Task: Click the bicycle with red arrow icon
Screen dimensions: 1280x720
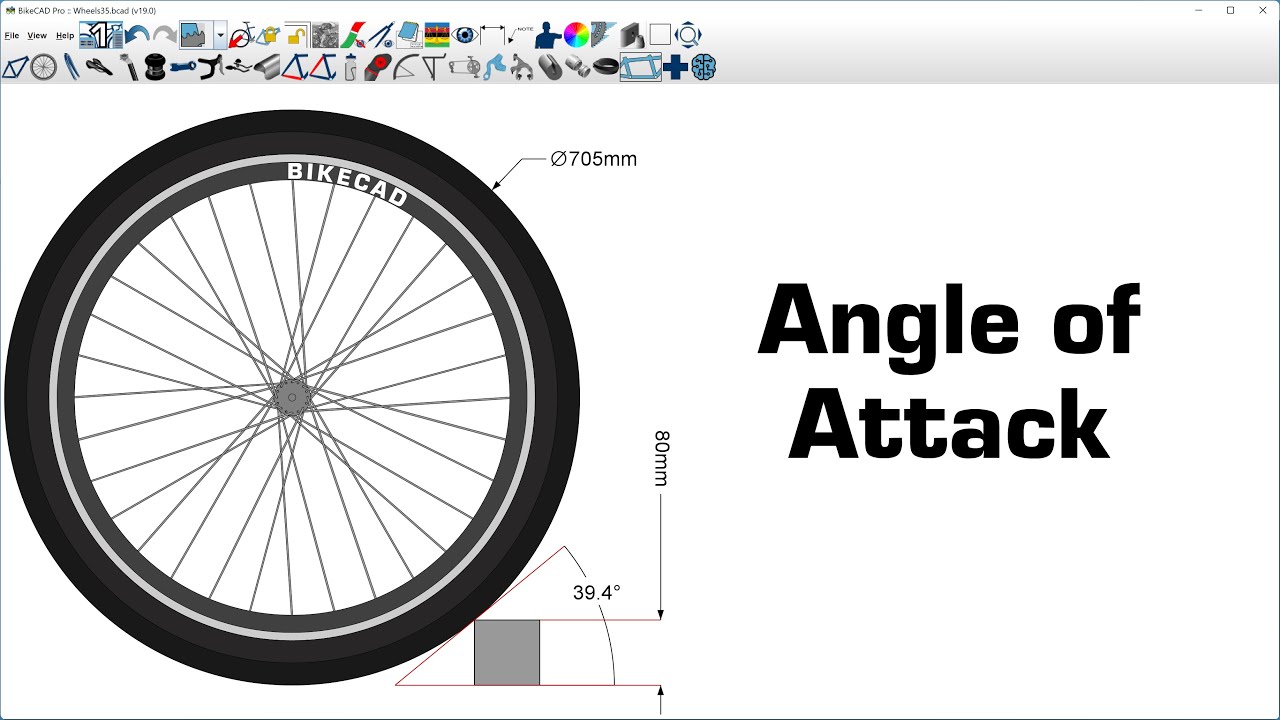Action: coord(241,35)
